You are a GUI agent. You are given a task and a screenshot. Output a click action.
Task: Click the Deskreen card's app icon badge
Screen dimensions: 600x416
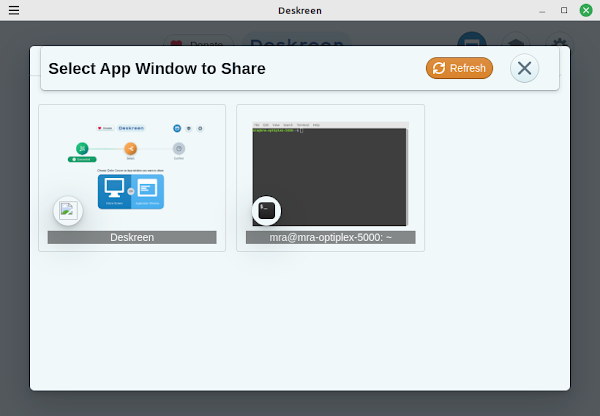(x=68, y=211)
